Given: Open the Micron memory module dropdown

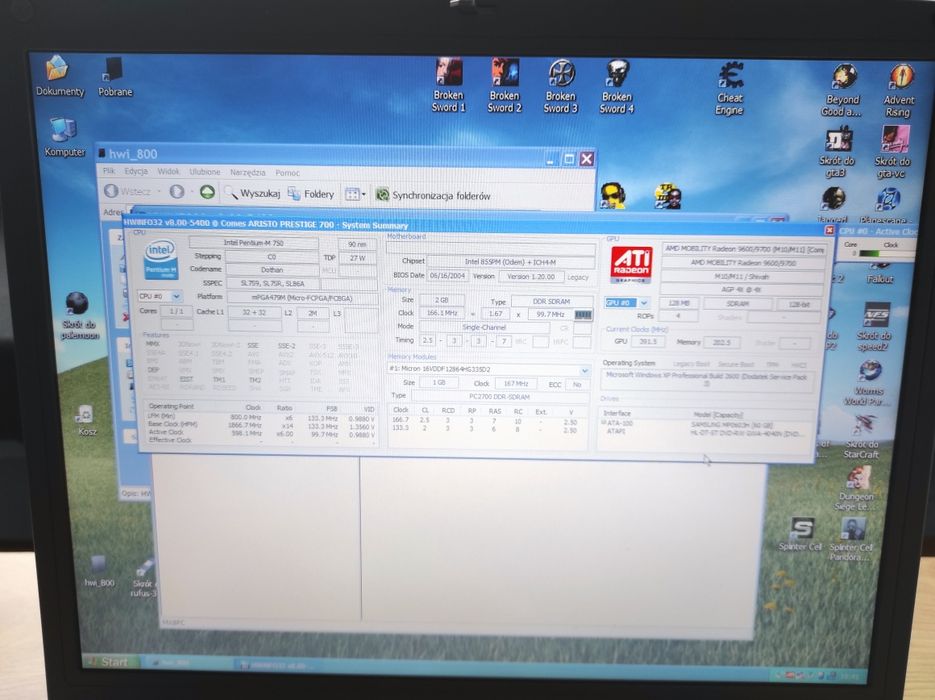Looking at the screenshot, I should [584, 370].
